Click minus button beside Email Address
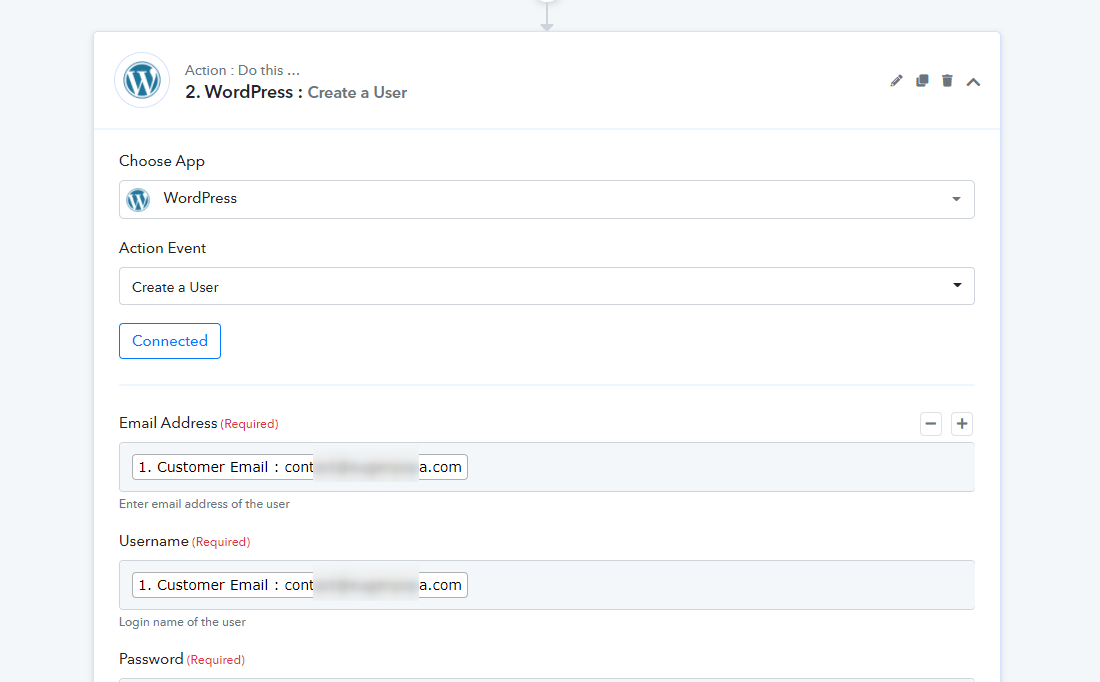 [x=930, y=424]
